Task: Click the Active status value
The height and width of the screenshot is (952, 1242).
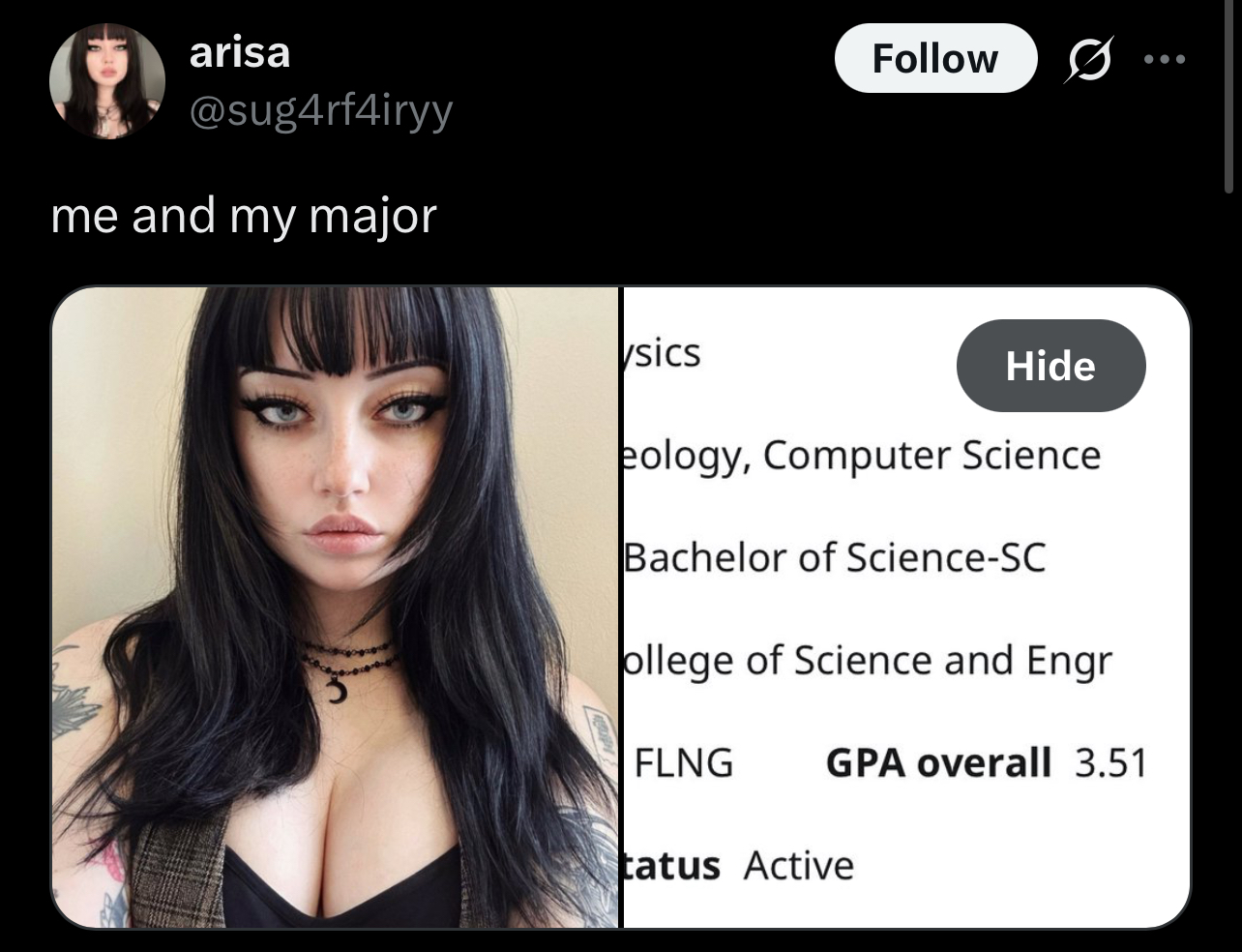Action: pyautogui.click(x=799, y=865)
